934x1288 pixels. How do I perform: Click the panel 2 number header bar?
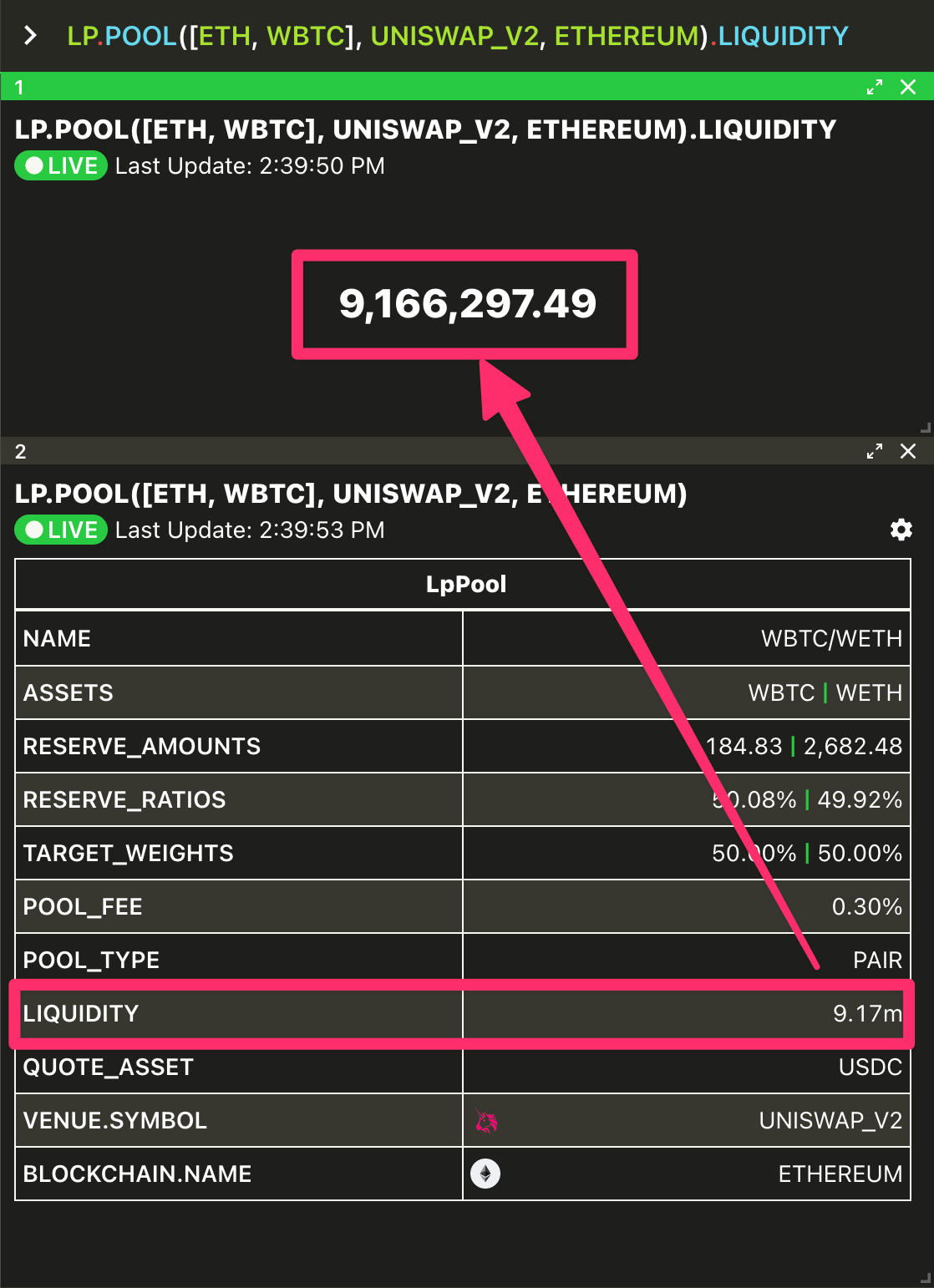coord(434,451)
